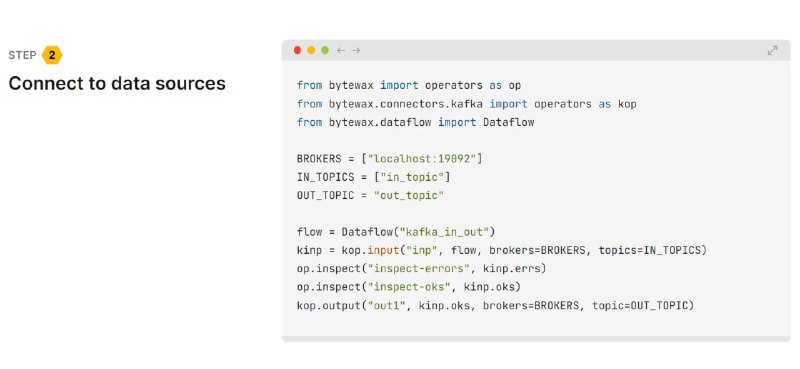Click the red close dot in the code window
The height and width of the screenshot is (369, 800).
297,50
